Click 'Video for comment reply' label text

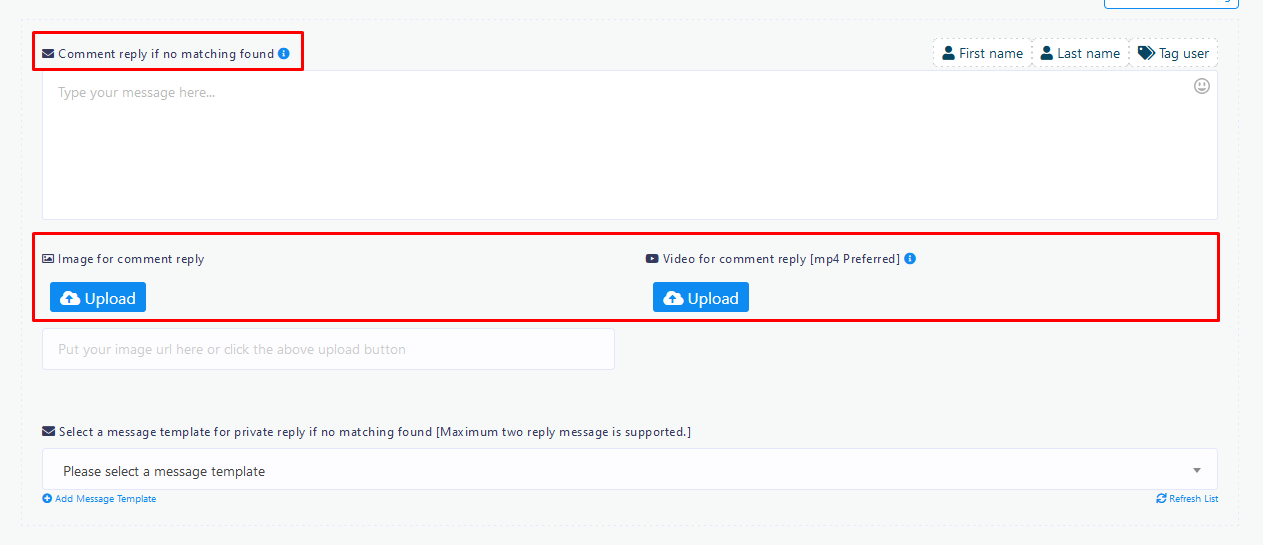pyautogui.click(x=734, y=259)
